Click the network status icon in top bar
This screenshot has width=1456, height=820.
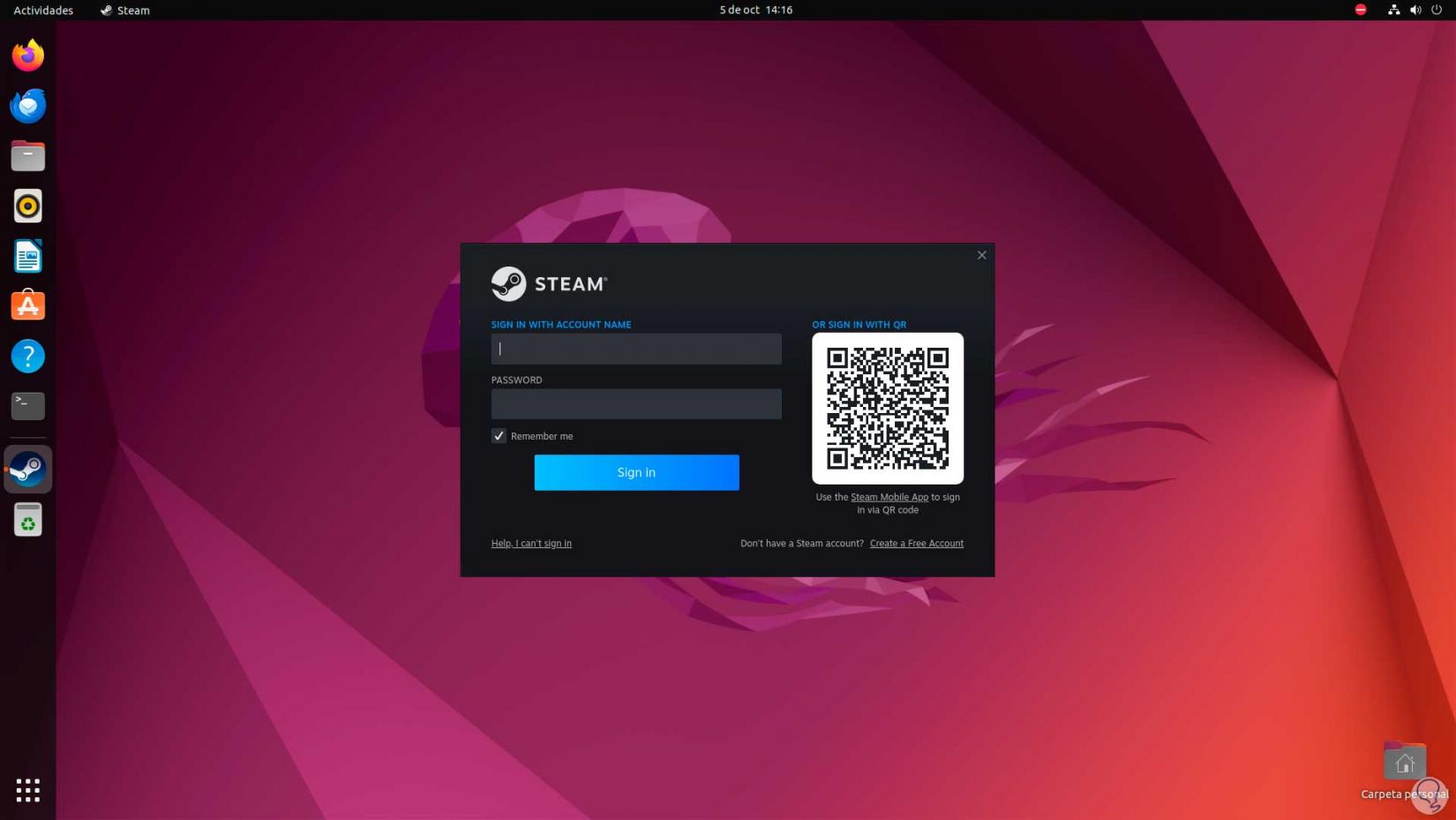pos(1393,10)
